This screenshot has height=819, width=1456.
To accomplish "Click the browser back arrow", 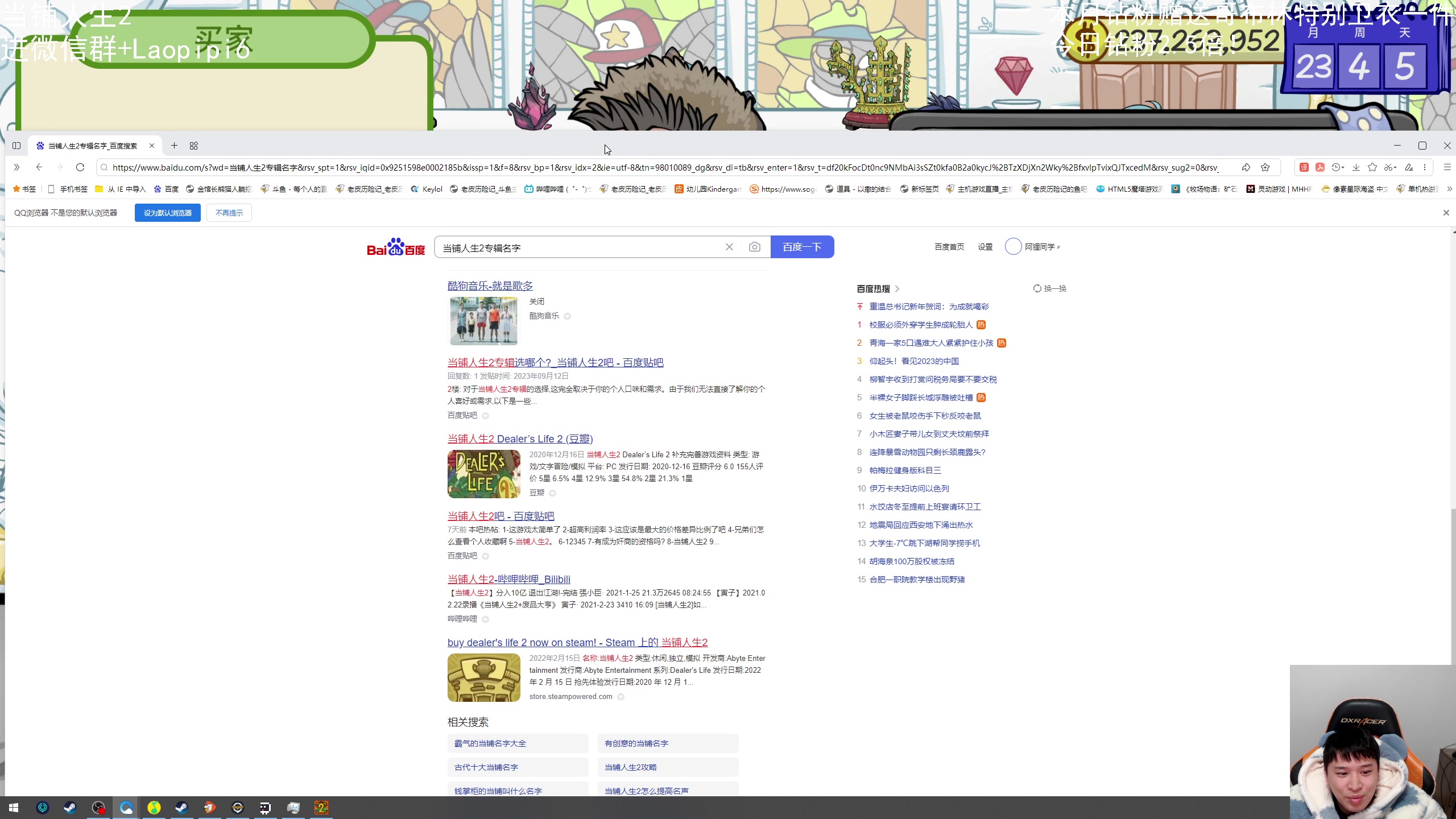I will pyautogui.click(x=39, y=167).
